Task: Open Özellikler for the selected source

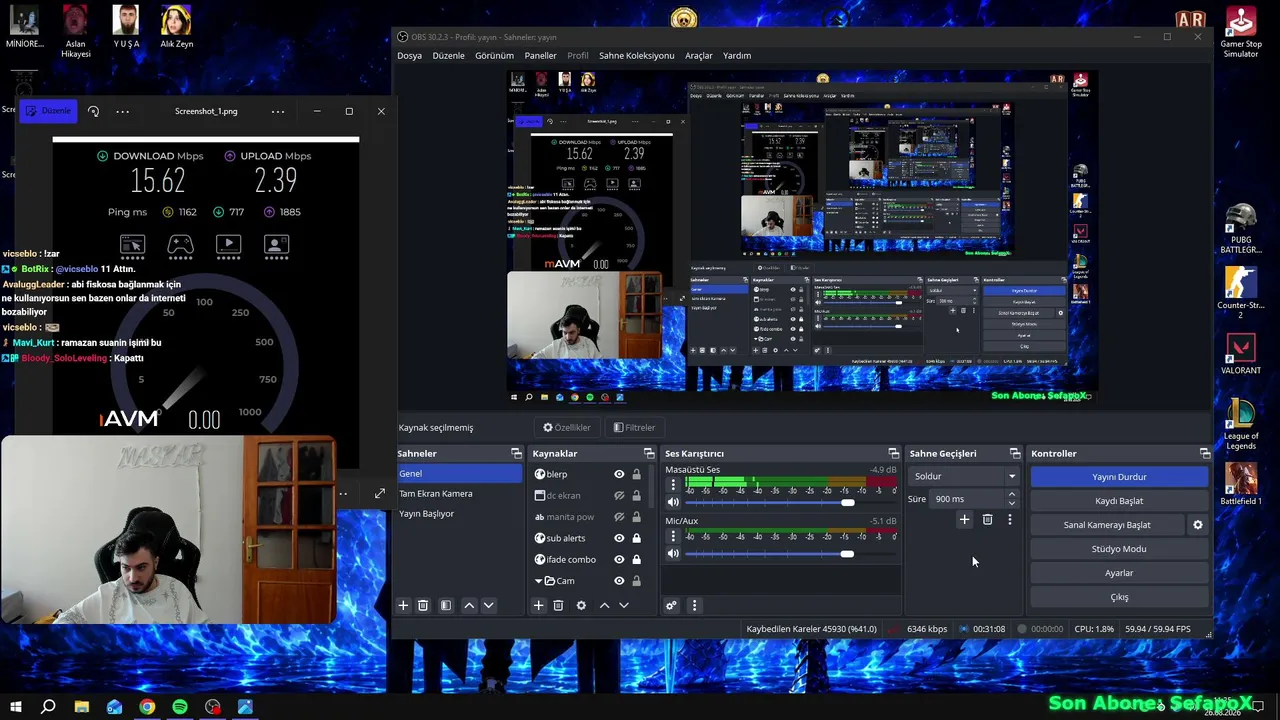Action: (567, 428)
